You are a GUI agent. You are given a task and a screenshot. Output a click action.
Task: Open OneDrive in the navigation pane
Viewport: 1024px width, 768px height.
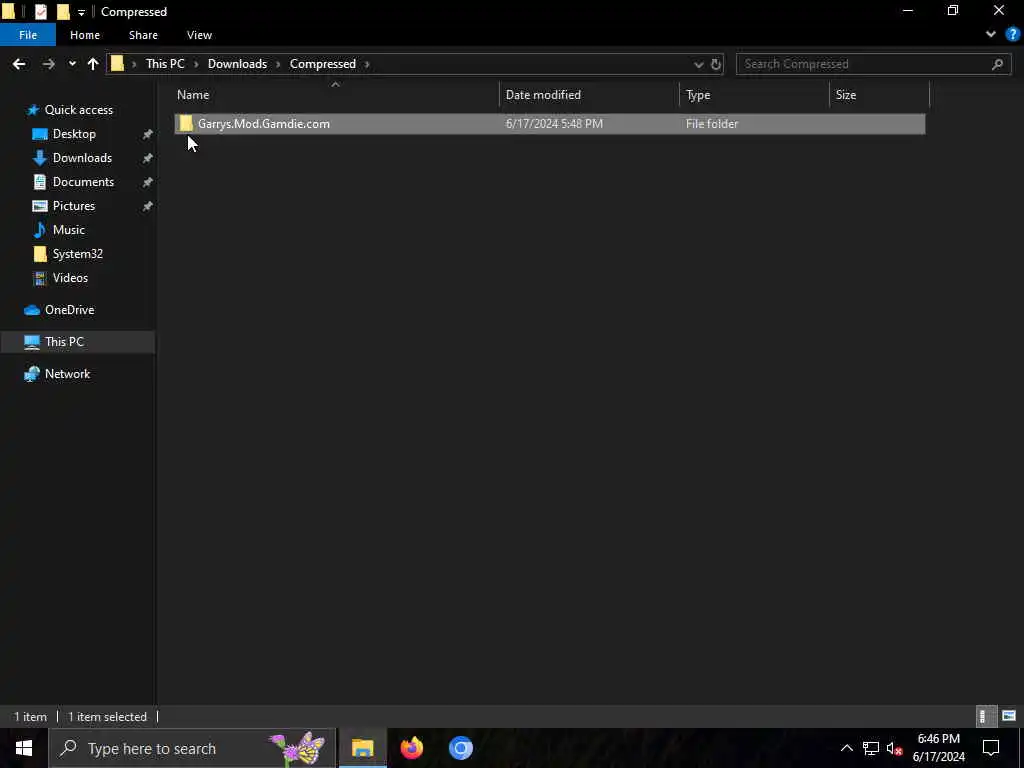(69, 310)
